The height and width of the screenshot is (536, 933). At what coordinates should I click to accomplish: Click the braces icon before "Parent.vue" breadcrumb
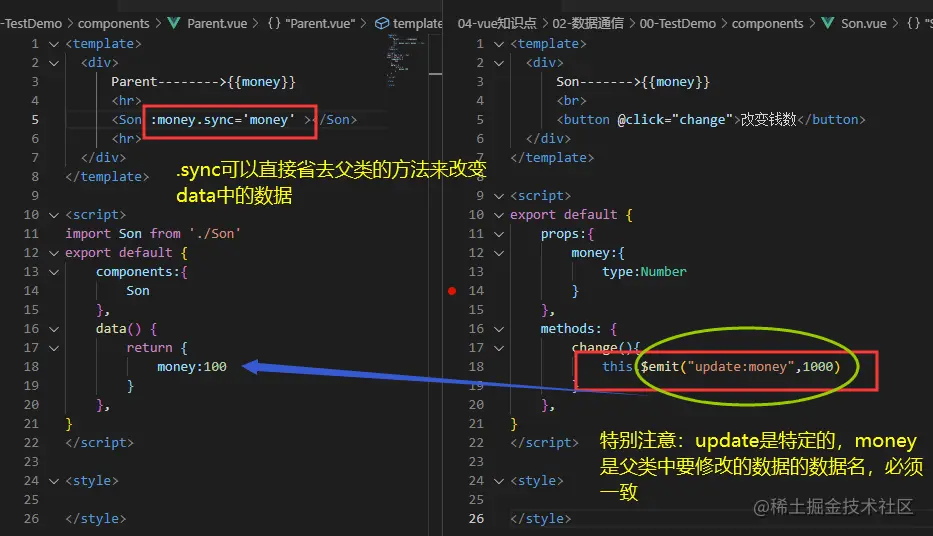[274, 23]
